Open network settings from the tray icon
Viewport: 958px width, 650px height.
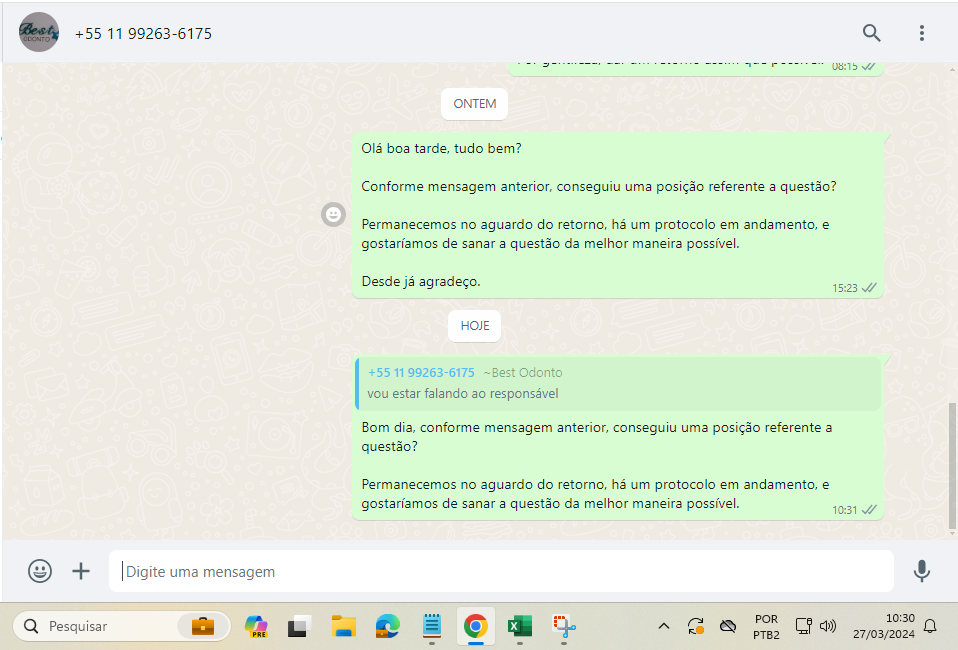click(803, 626)
